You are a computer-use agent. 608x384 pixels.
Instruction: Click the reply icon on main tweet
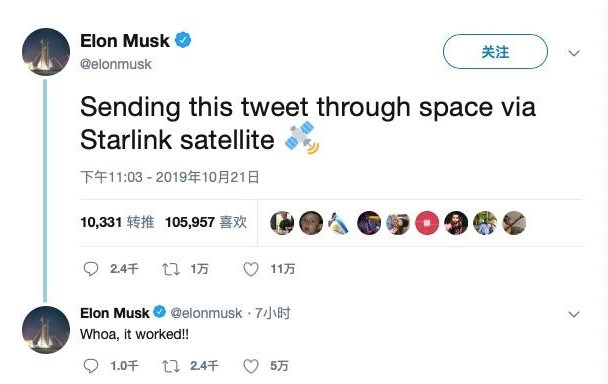pyautogui.click(x=91, y=269)
